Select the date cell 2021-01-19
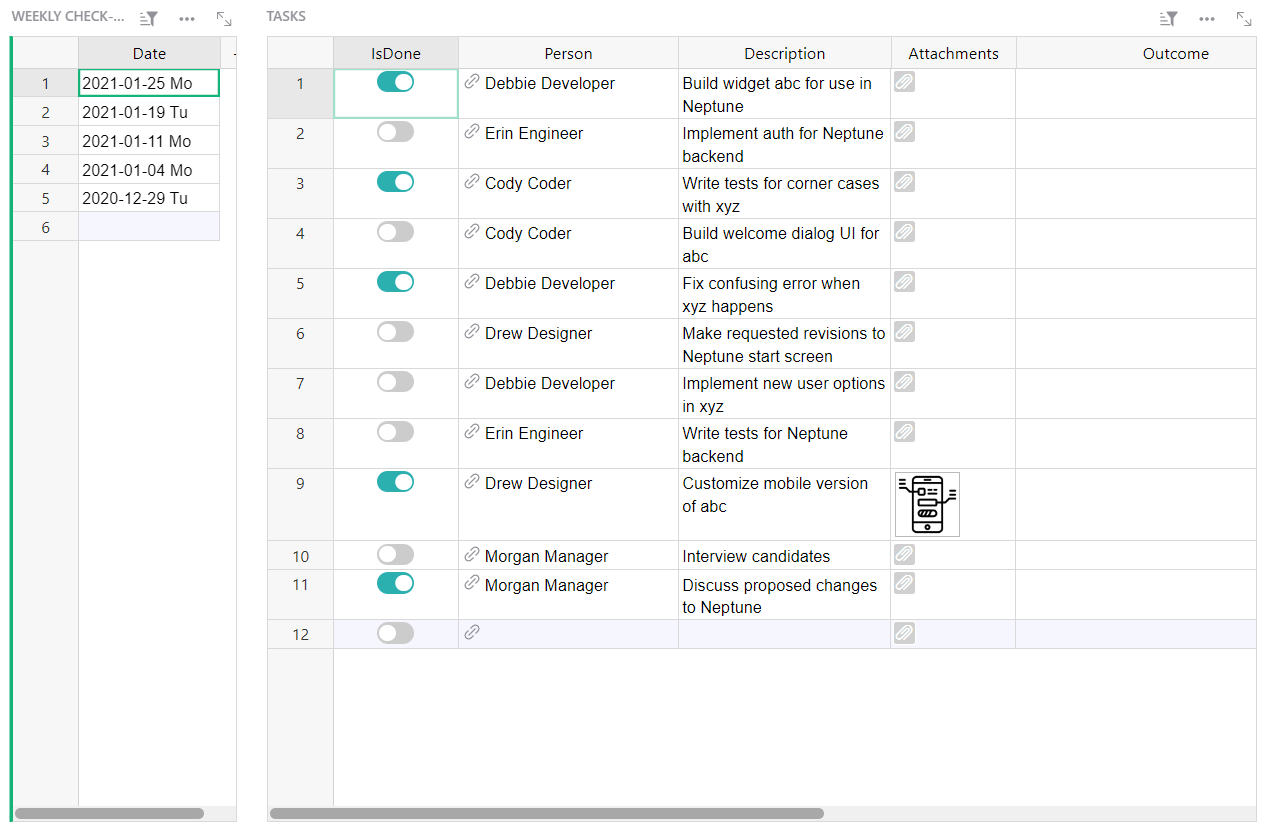1270x832 pixels. [x=148, y=112]
